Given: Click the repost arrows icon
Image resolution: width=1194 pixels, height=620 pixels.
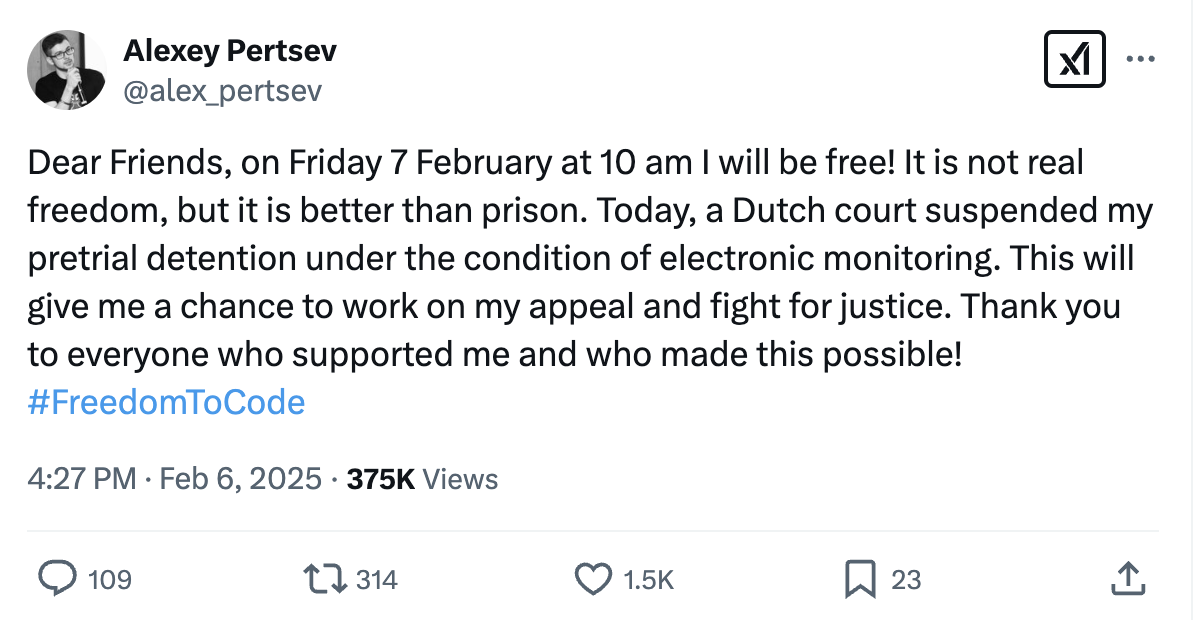Looking at the screenshot, I should point(326,579).
